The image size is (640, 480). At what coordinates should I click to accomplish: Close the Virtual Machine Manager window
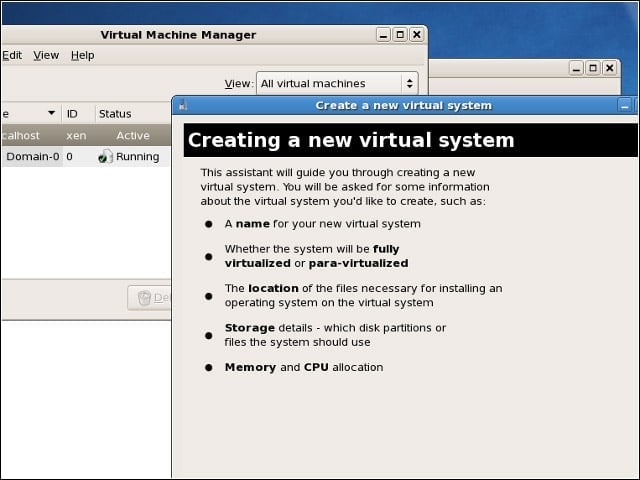pyautogui.click(x=416, y=35)
